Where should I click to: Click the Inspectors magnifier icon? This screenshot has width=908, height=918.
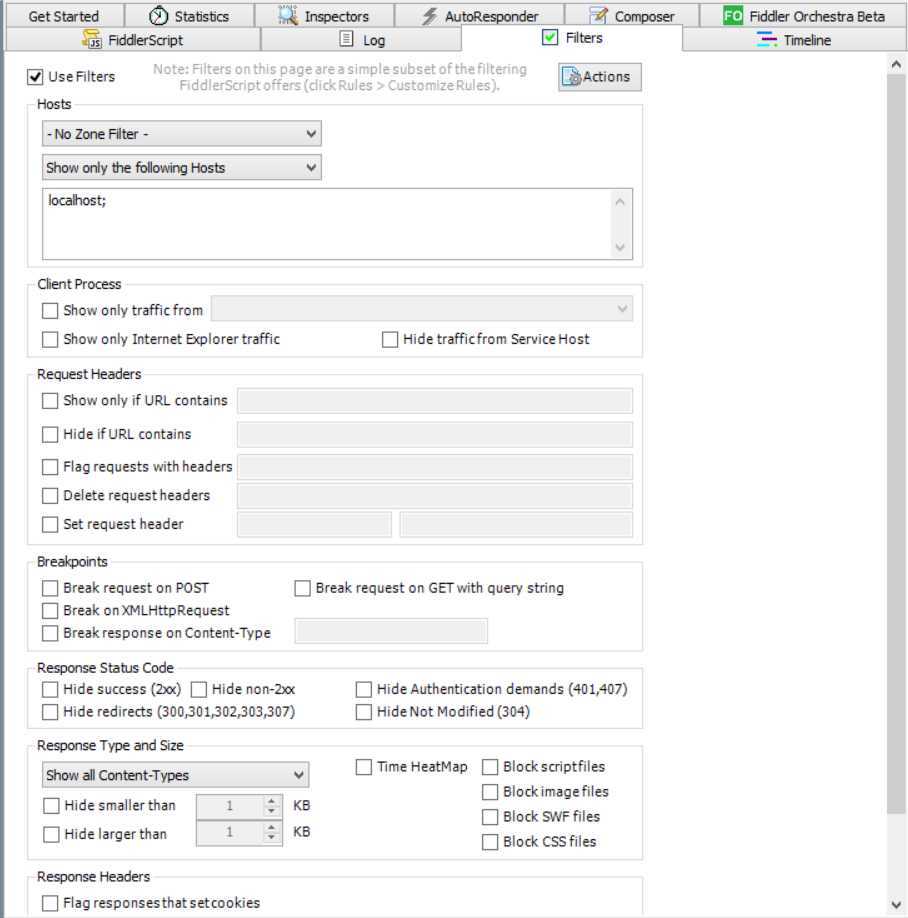point(287,16)
